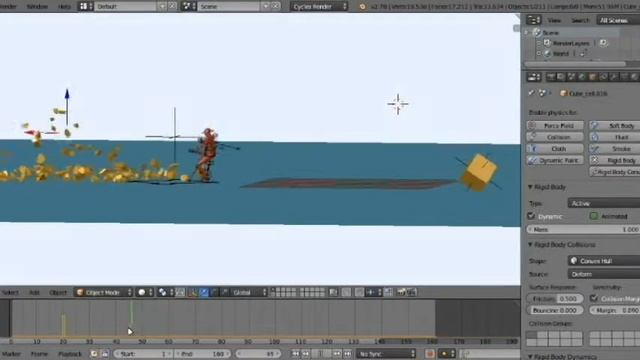Viewport: 640px width, 360px height.
Task: Switch to the Scene properties tab icon
Action: [571, 77]
